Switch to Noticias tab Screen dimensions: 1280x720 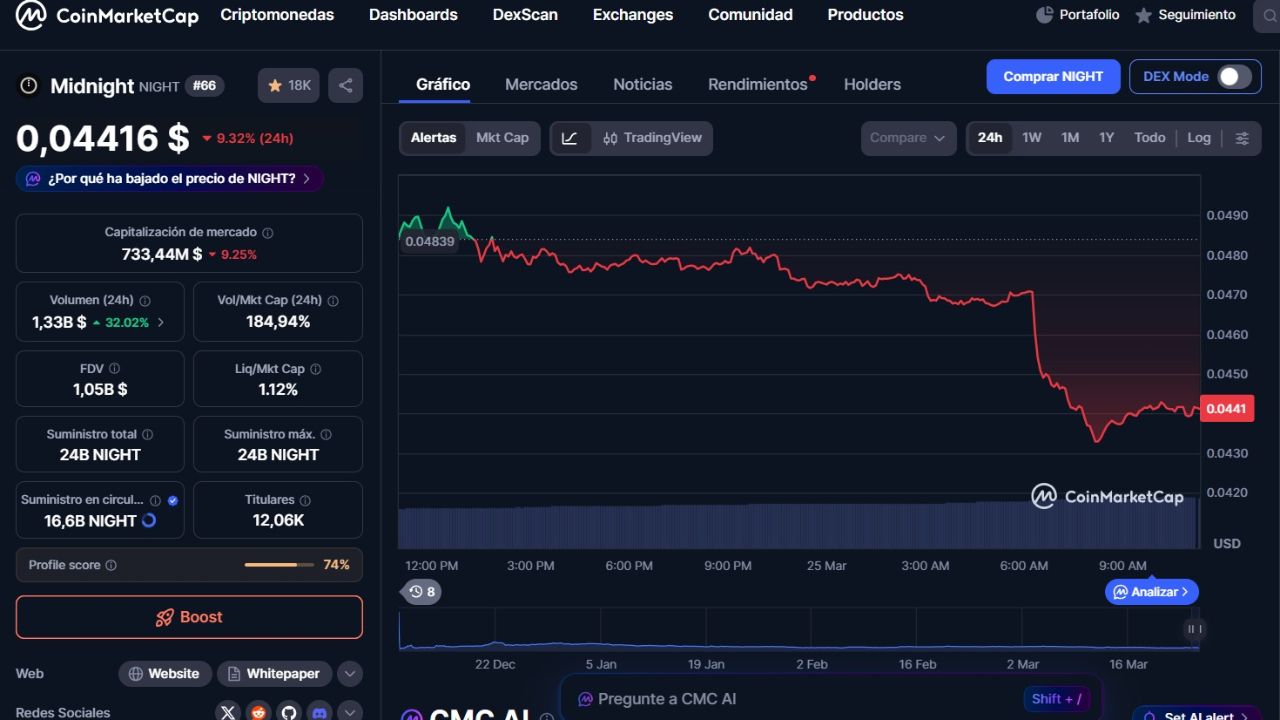tap(643, 85)
